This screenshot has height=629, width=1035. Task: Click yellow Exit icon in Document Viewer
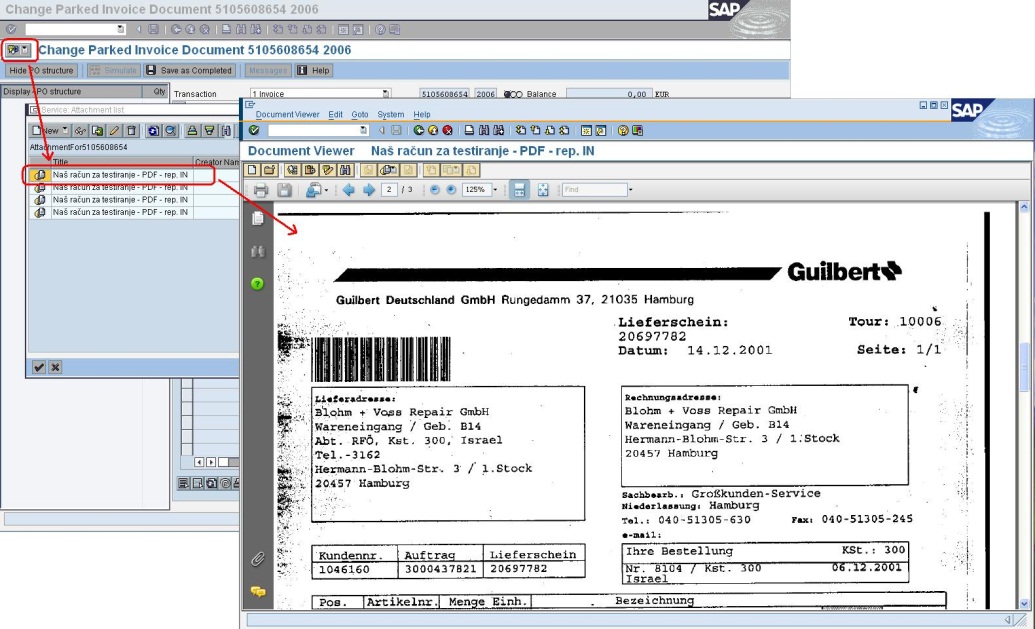(x=433, y=131)
